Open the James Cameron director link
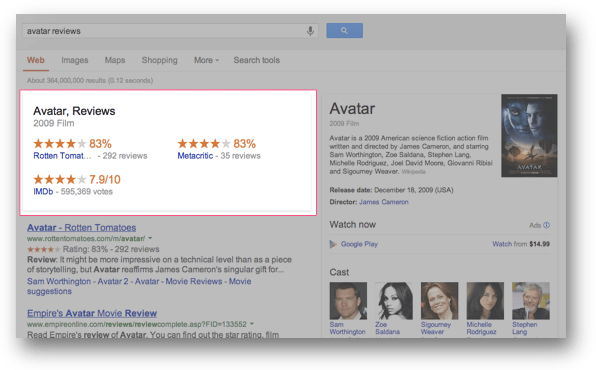 coord(384,202)
